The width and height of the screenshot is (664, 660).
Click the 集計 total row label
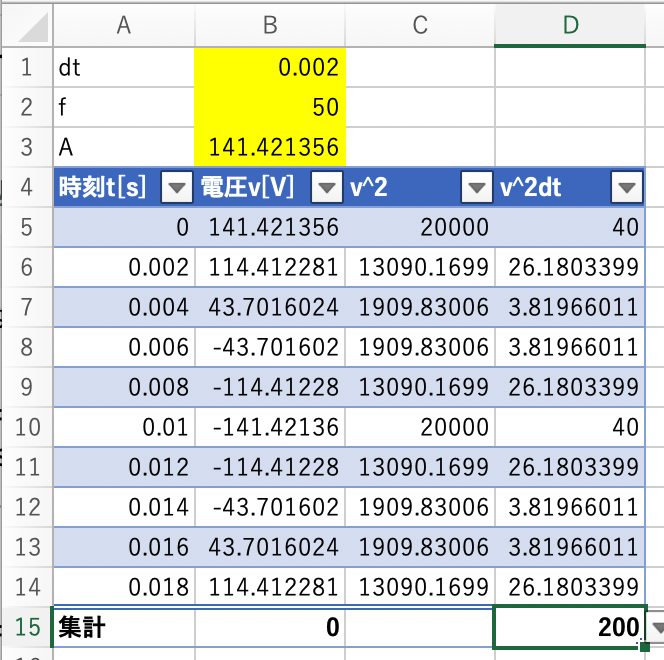(x=124, y=627)
